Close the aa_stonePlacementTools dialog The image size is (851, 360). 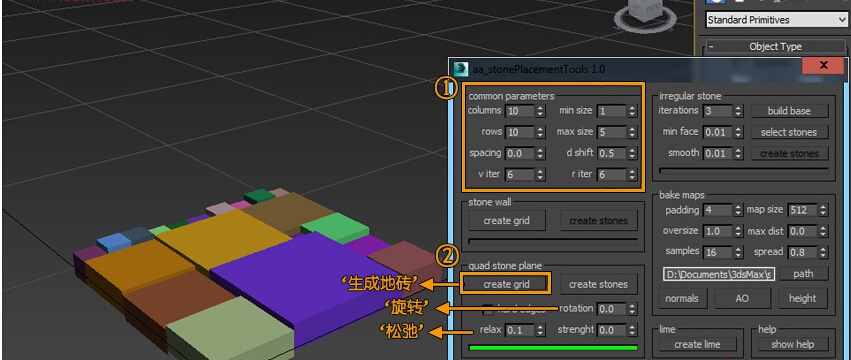[x=823, y=66]
